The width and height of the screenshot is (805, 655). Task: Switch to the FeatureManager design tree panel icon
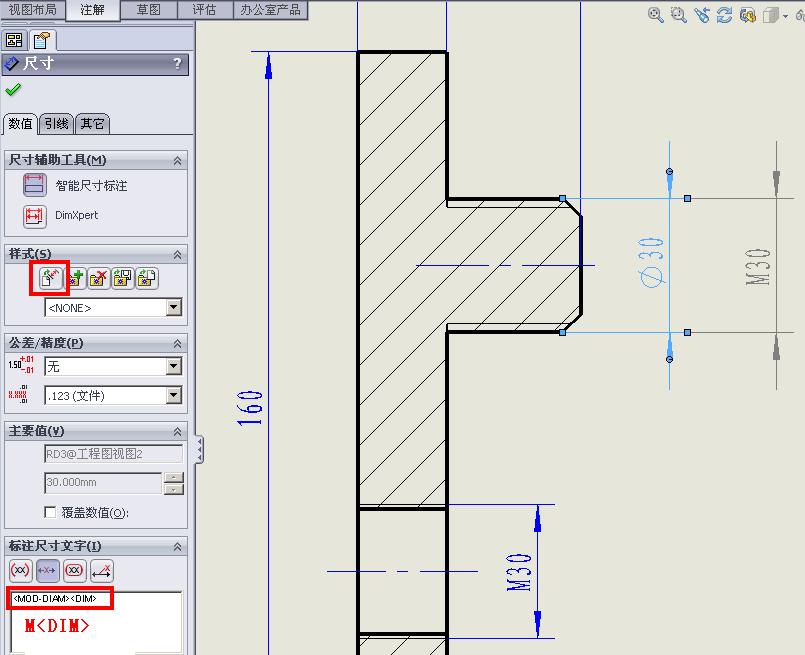(14, 40)
